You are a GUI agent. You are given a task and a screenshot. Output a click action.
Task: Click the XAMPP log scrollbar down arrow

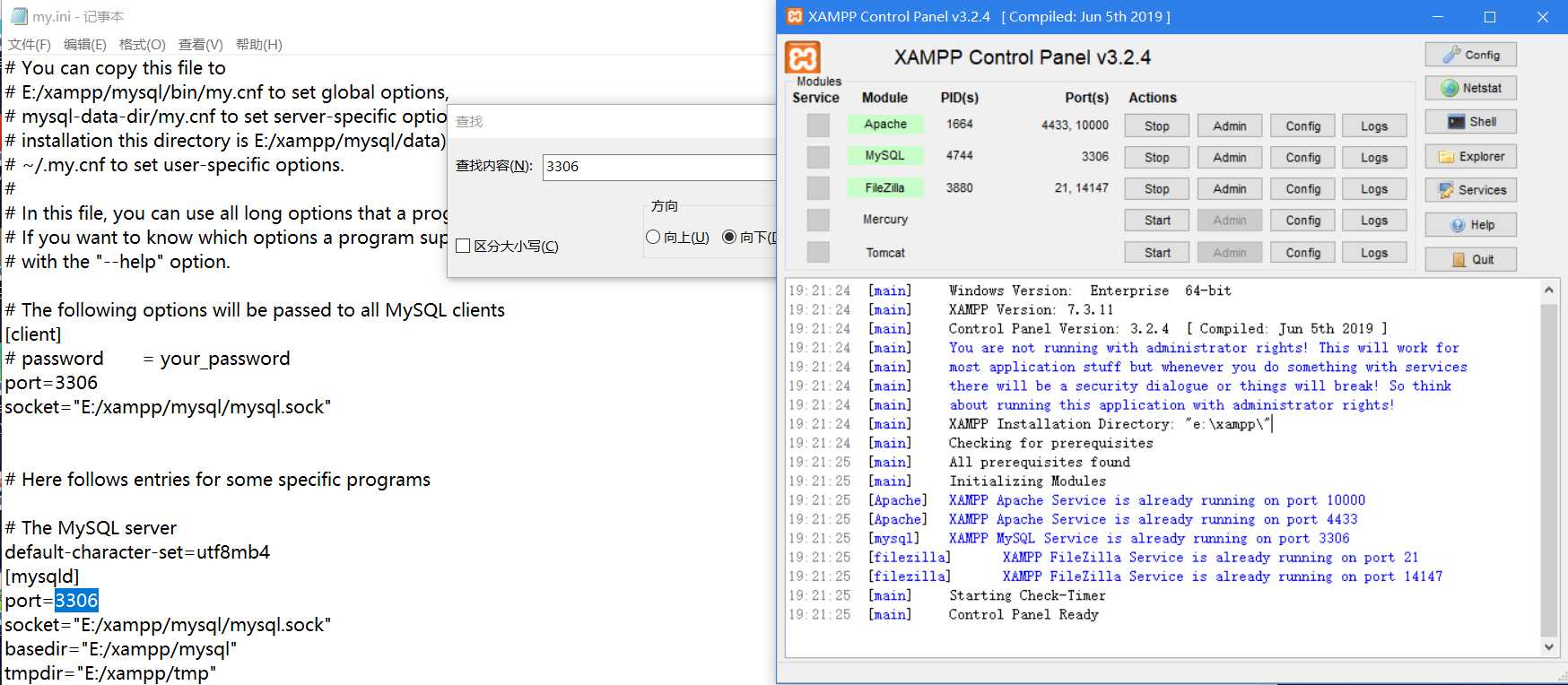click(1548, 646)
